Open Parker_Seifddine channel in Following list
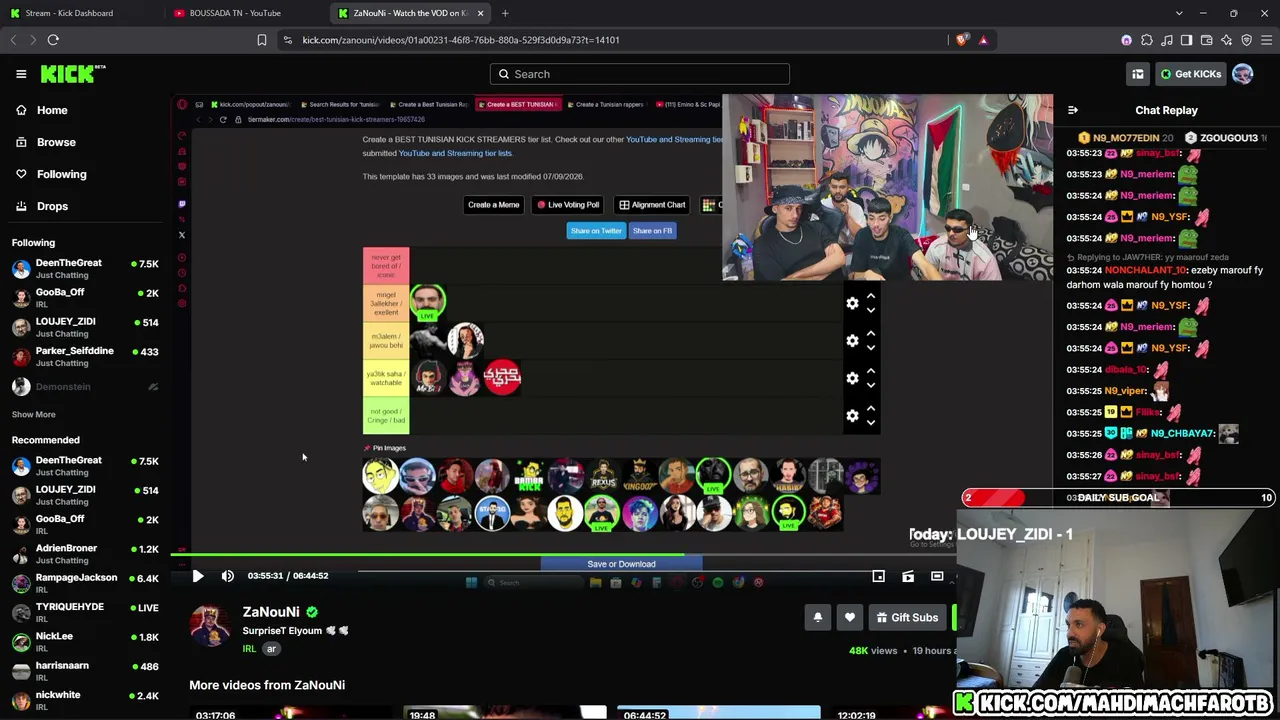This screenshot has height=720, width=1280. 85,357
